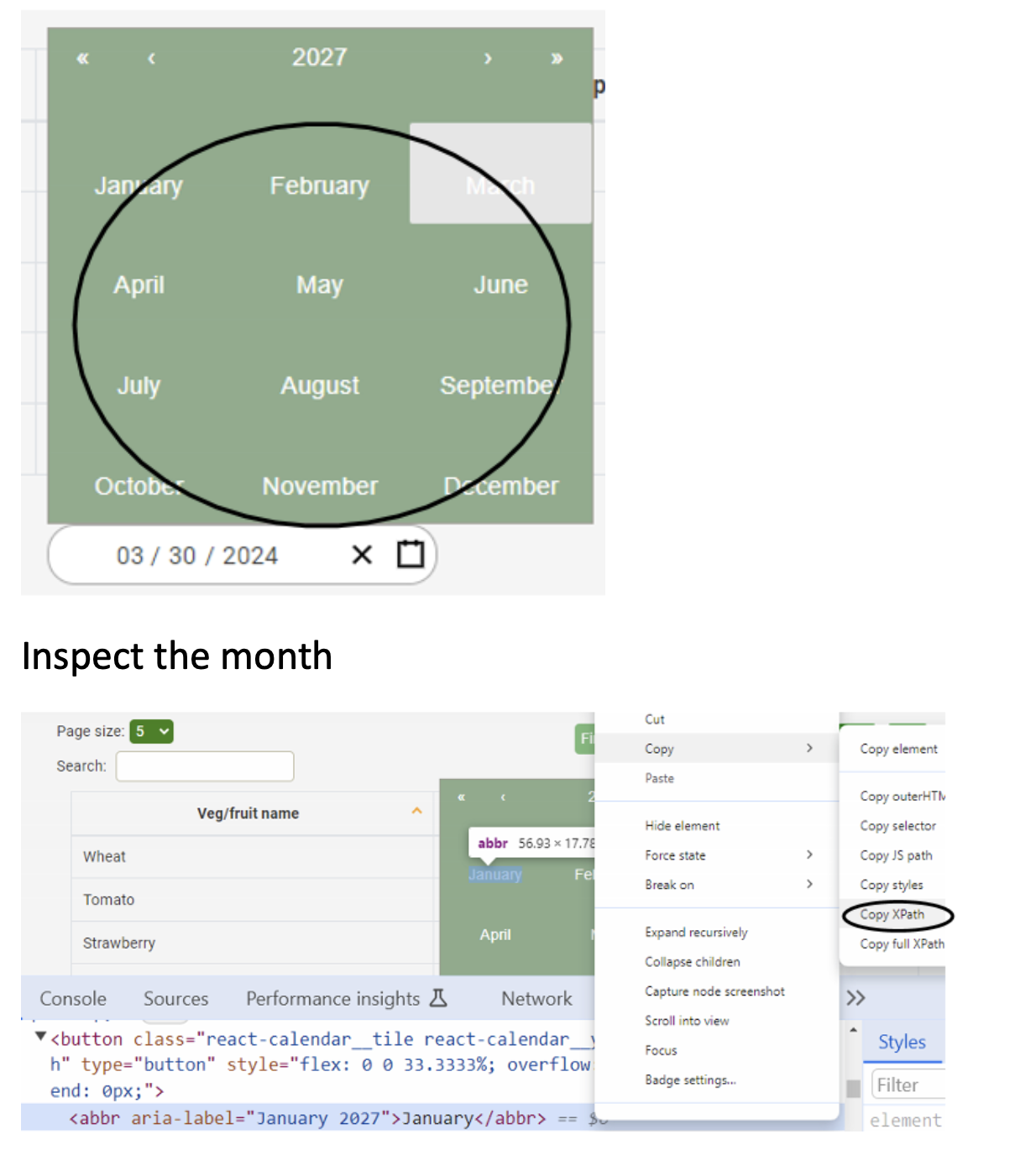The image size is (1036, 1155).
Task: Click the › arrow to go to next year
Action: [x=487, y=58]
